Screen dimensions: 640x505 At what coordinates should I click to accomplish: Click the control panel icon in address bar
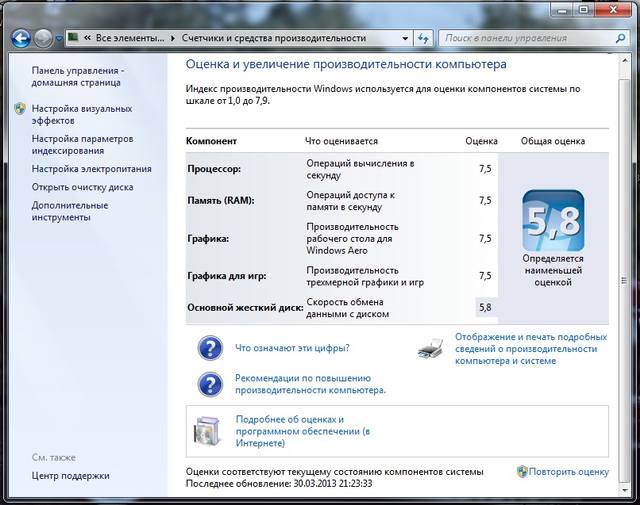pos(74,38)
